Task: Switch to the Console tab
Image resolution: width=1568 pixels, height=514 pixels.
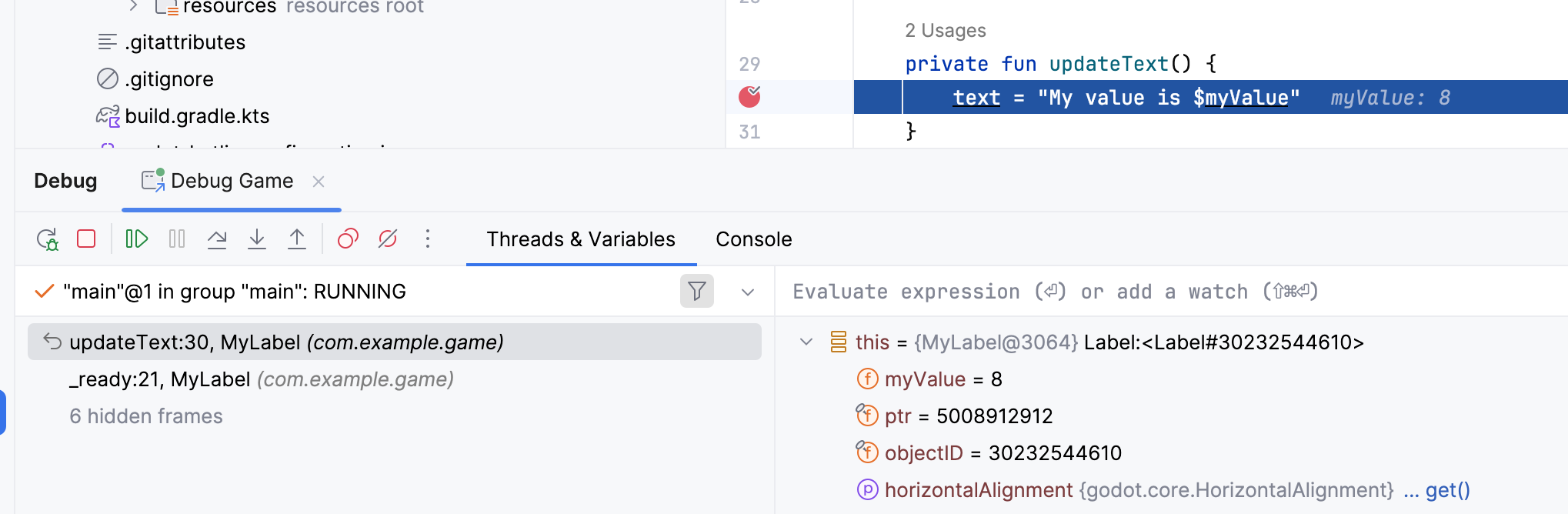Action: tap(753, 239)
